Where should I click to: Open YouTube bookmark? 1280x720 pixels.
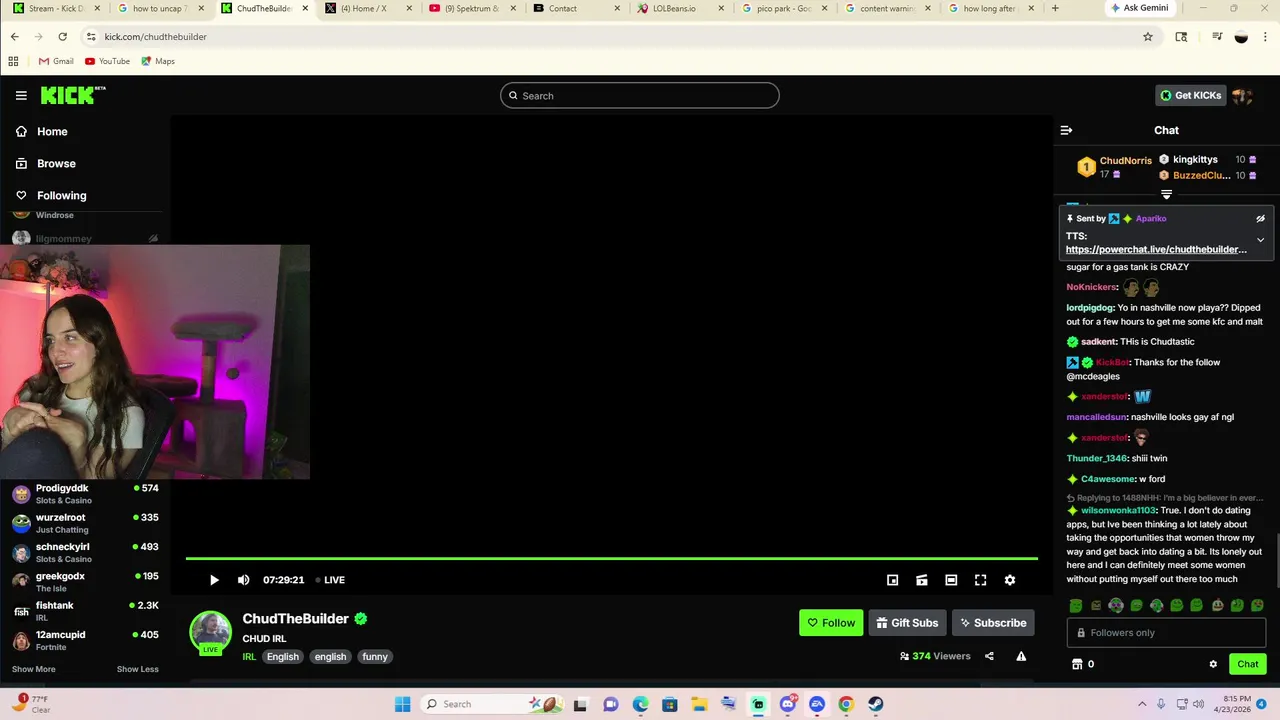point(107,61)
